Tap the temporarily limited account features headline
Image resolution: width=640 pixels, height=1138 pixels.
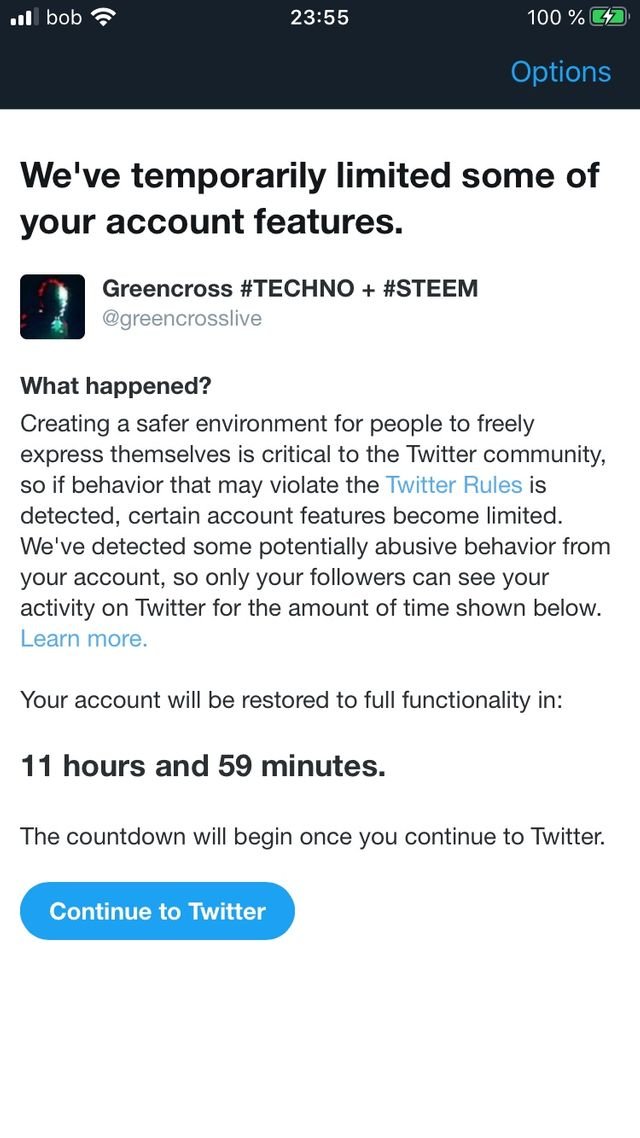pos(310,198)
